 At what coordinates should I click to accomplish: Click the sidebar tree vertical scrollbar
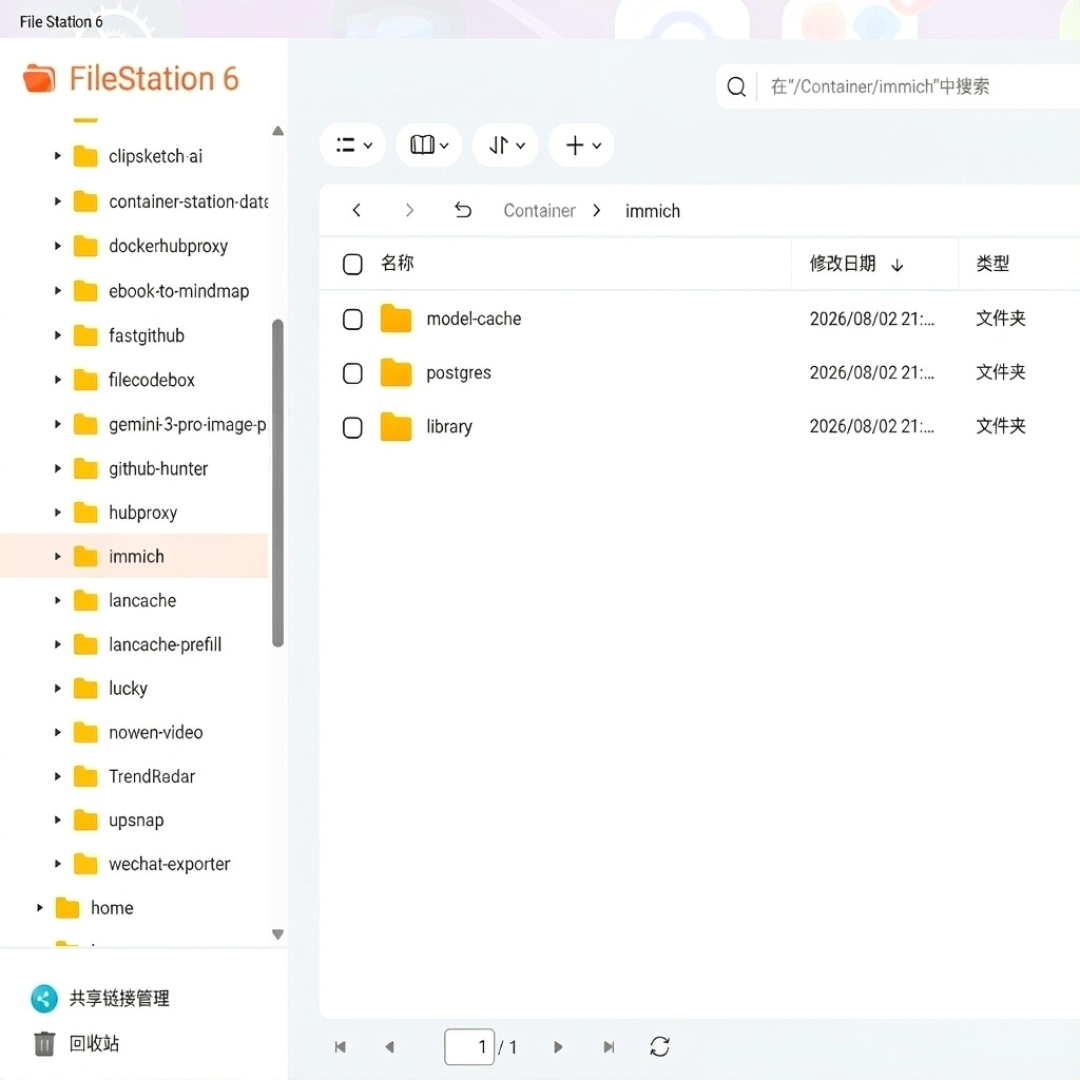pos(278,483)
